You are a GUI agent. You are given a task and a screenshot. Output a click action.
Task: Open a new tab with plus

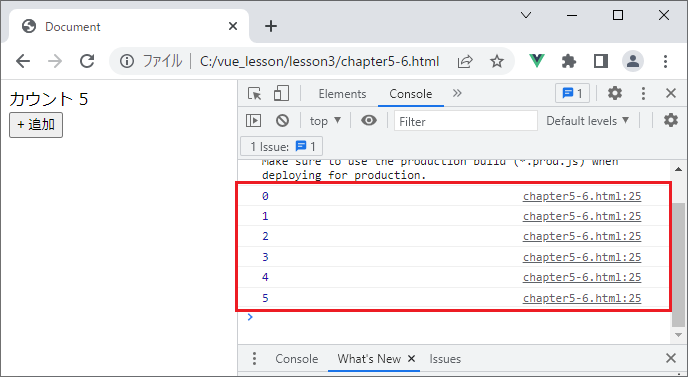coord(271,26)
